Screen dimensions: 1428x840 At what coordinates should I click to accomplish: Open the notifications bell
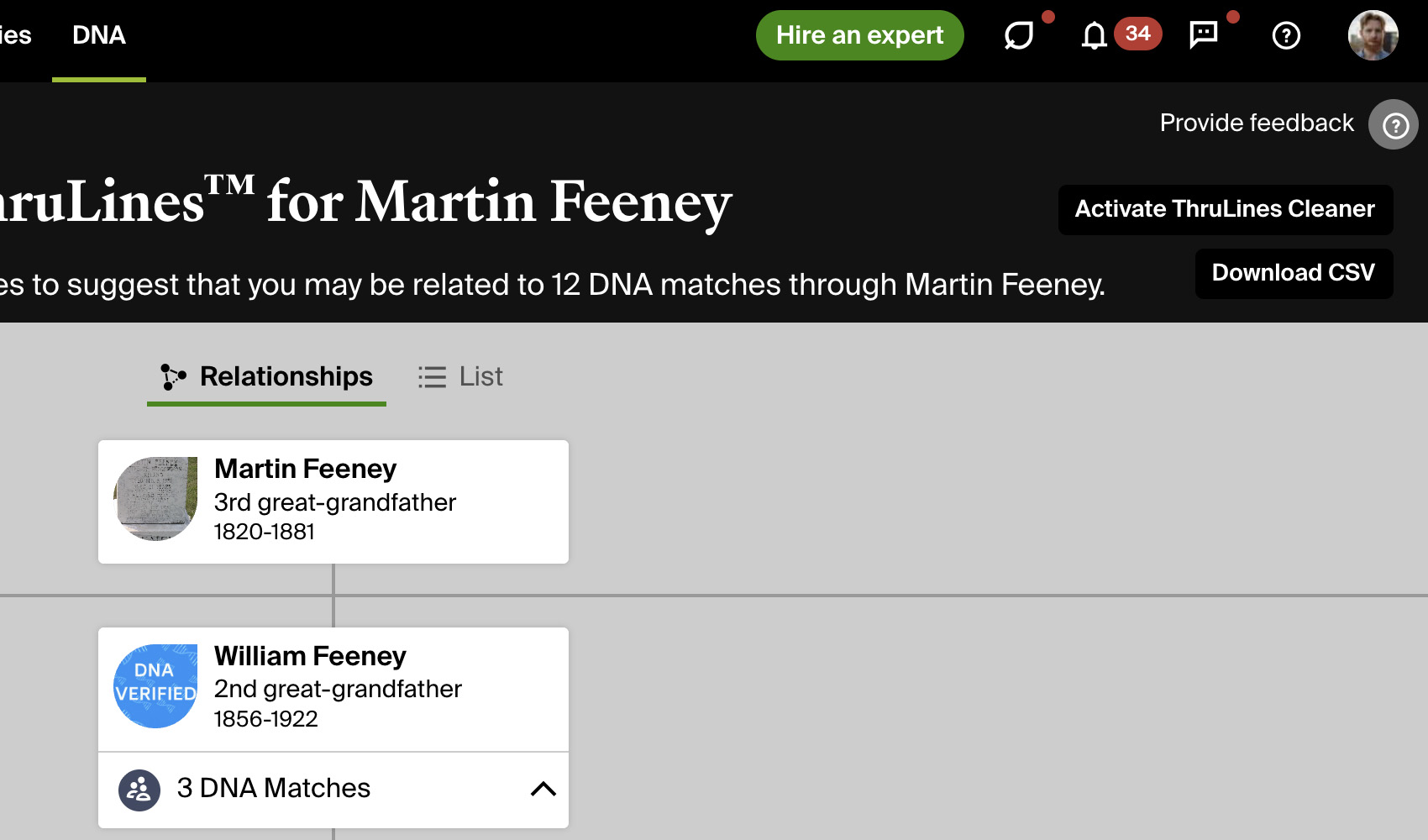(1094, 35)
